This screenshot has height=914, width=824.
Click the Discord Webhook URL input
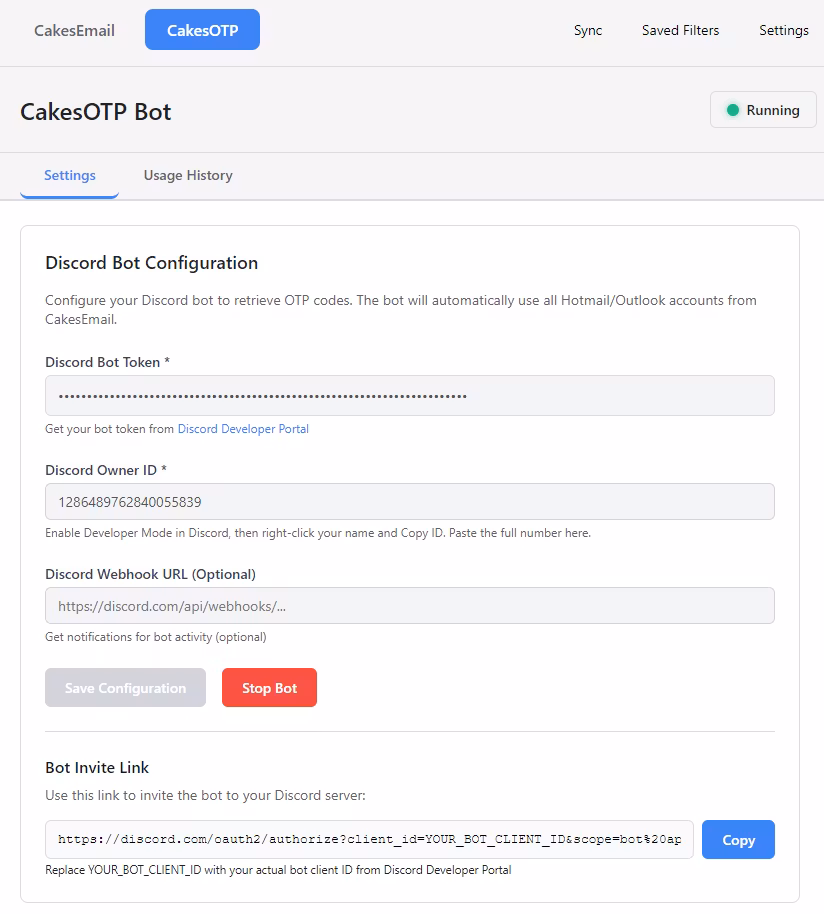click(409, 606)
